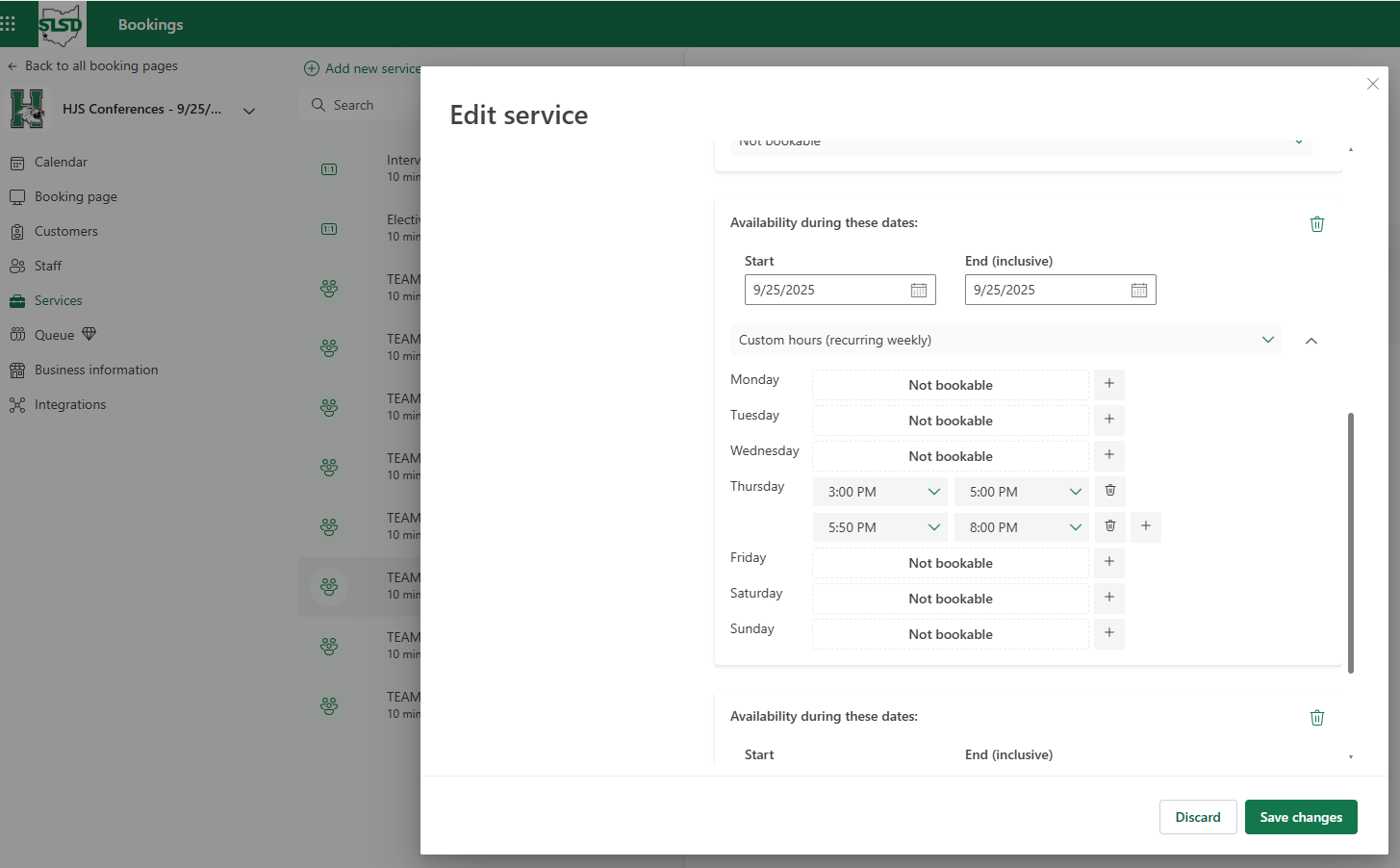The image size is (1400, 868).
Task: Add bookable hours for Saturday
Action: 1109,598
